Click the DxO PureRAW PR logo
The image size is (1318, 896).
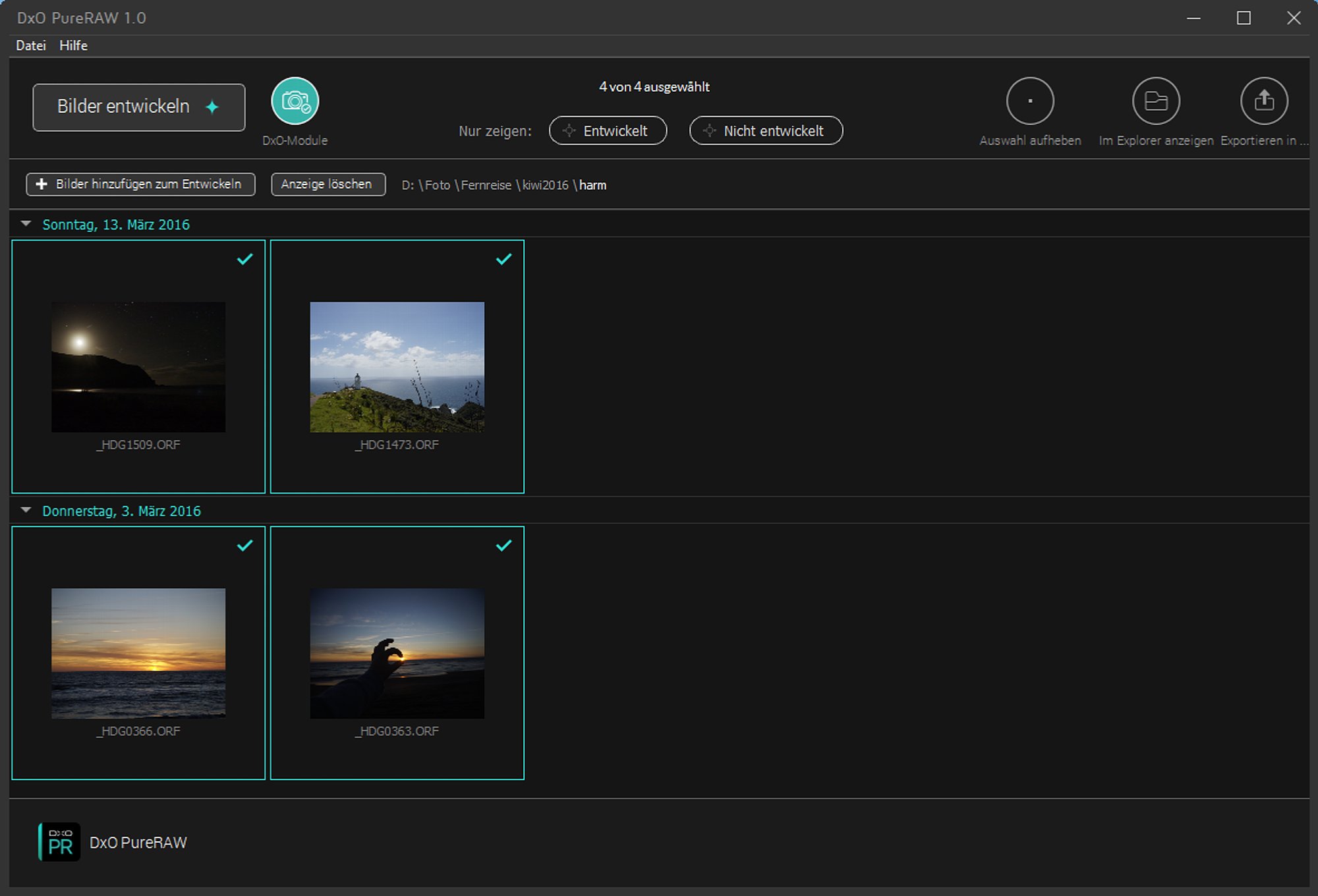pyautogui.click(x=59, y=841)
